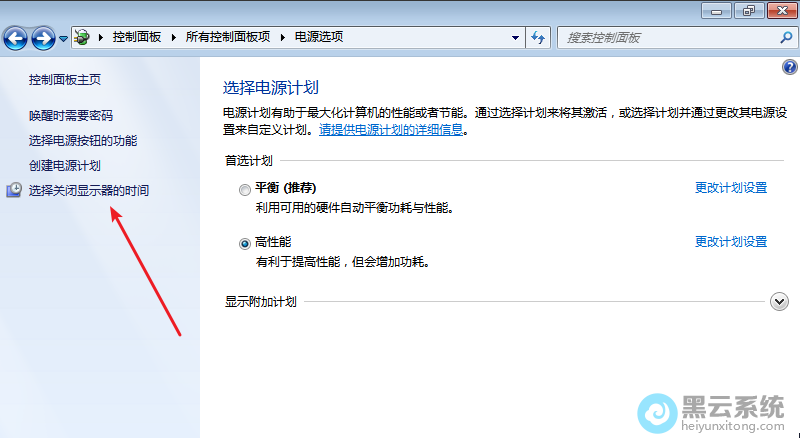This screenshot has height=438, width=800.
Task: Click the monitor clock icon in sidebar
Action: point(14,190)
